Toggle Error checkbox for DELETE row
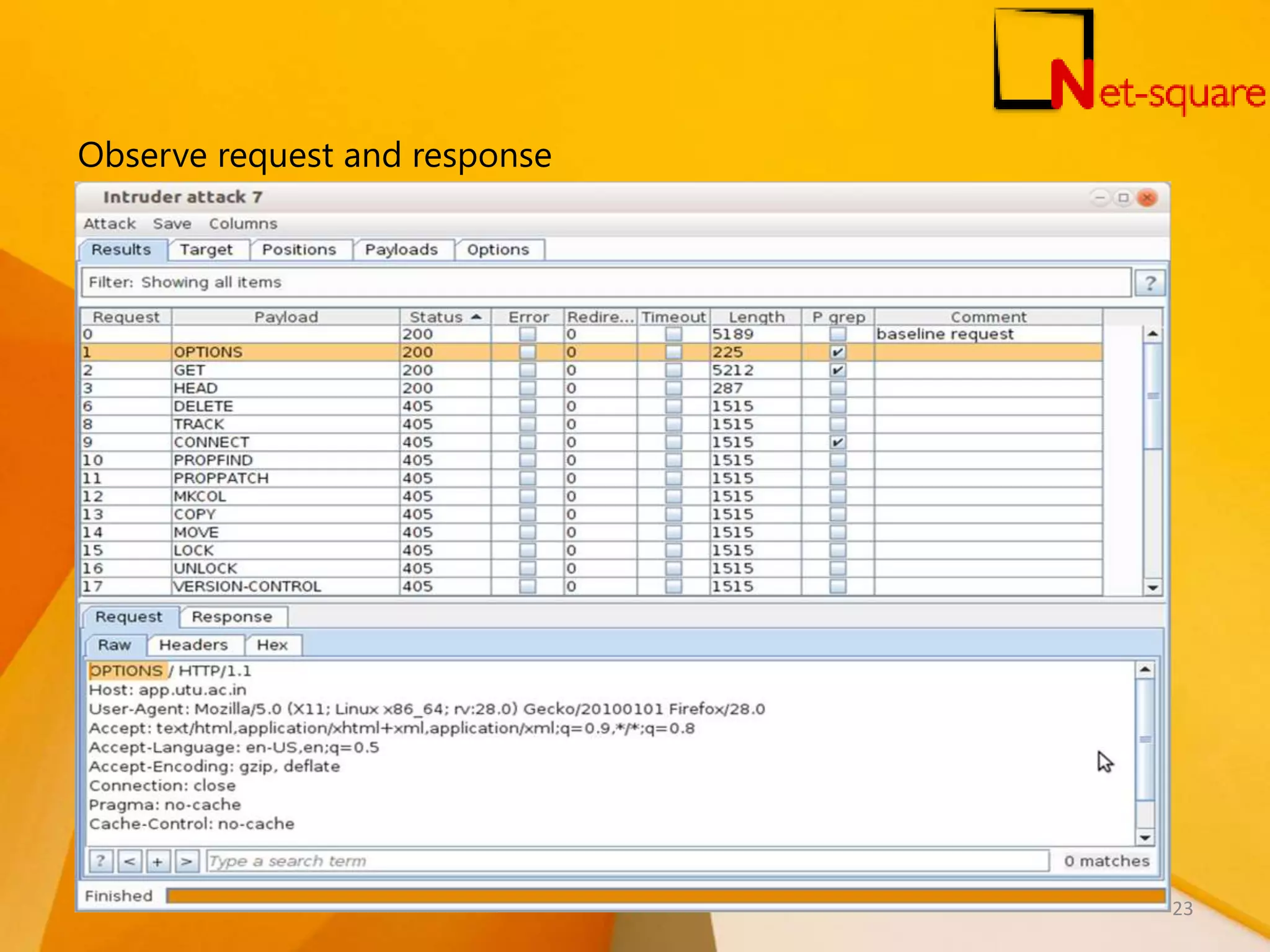This screenshot has height=952, width=1270. tap(528, 406)
